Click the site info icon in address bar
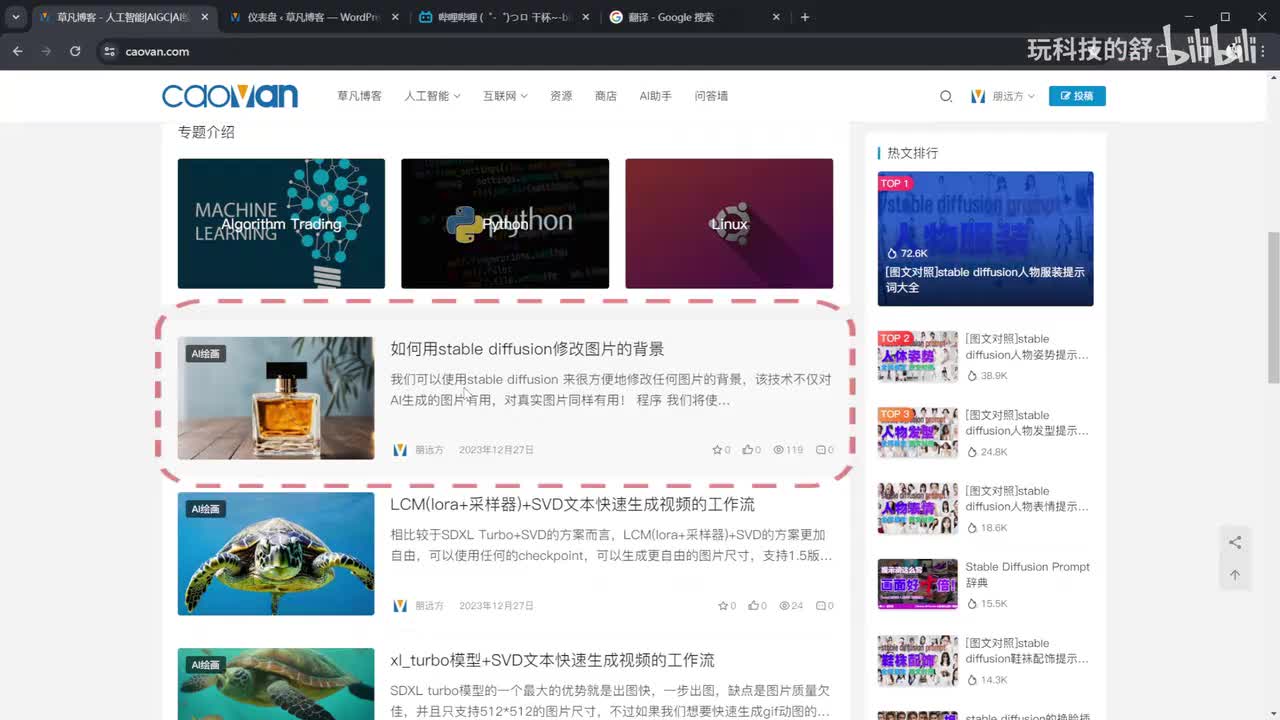This screenshot has width=1280, height=720. pyautogui.click(x=109, y=51)
